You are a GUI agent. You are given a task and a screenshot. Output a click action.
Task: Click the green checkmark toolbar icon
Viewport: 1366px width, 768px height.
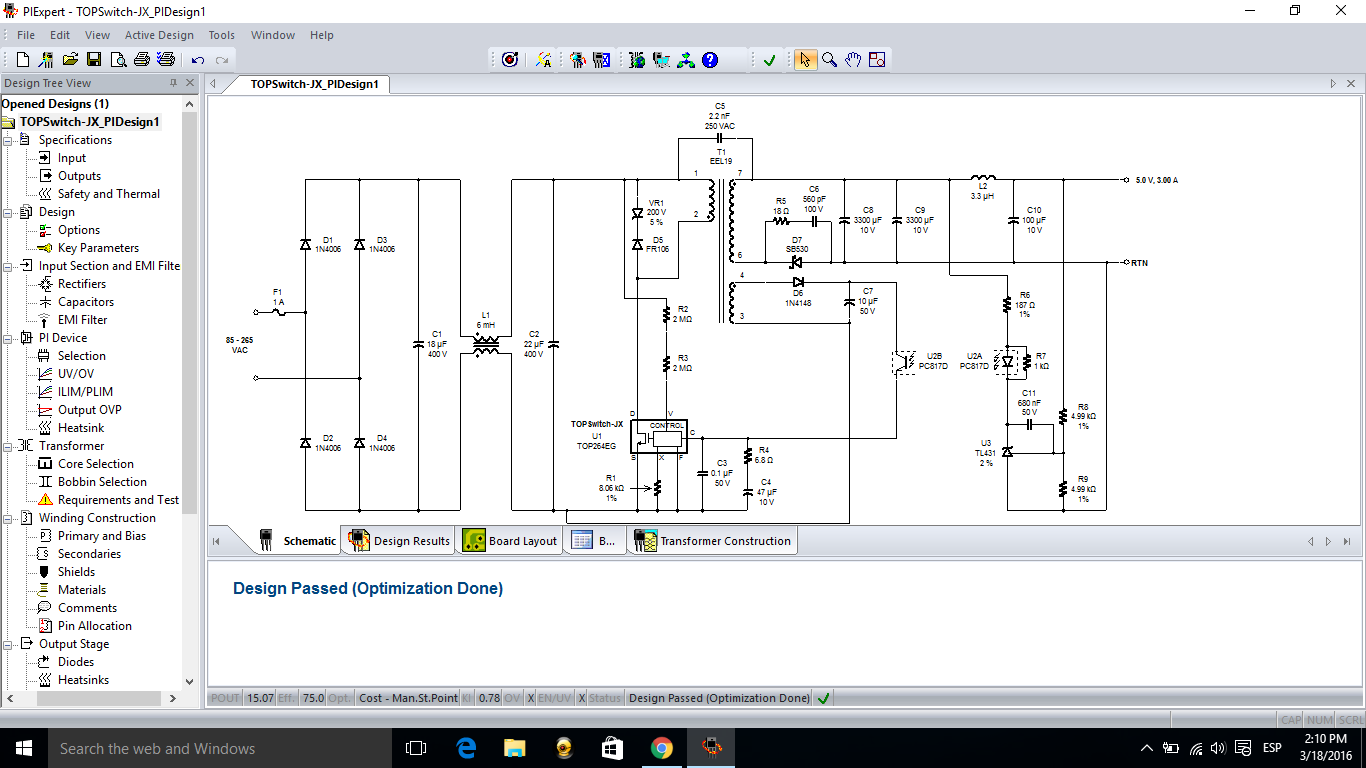click(x=769, y=60)
